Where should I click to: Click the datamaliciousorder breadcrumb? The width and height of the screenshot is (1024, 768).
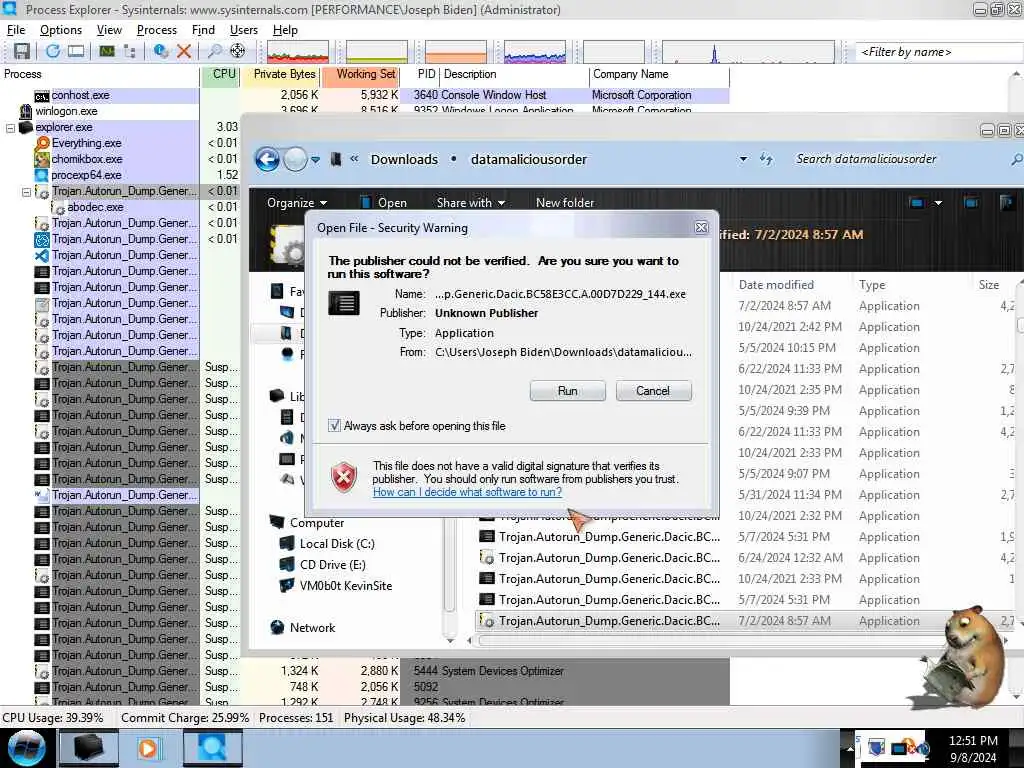(528, 159)
